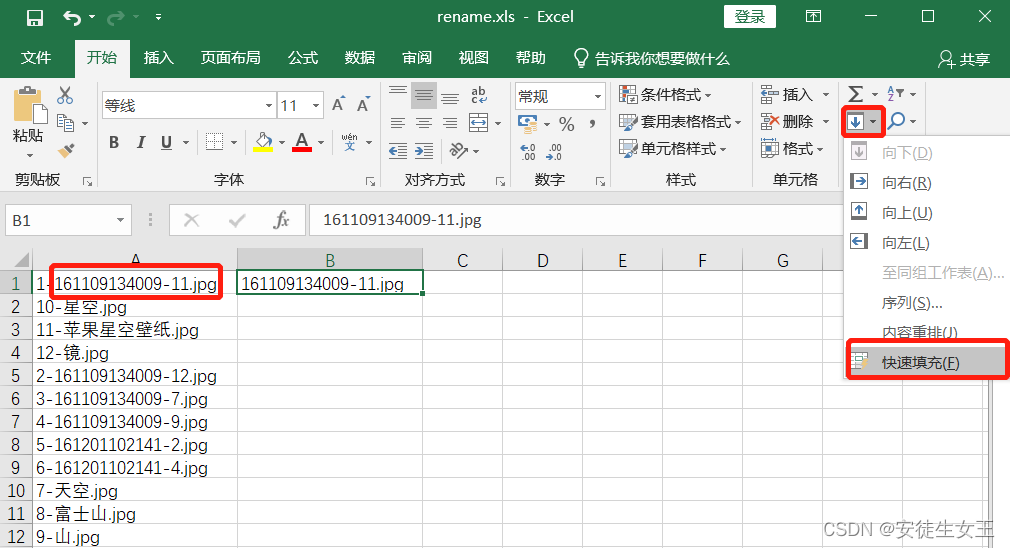Viewport: 1010px width, 548px height.
Task: Click the Increase Decimal icon
Action: [x=528, y=152]
